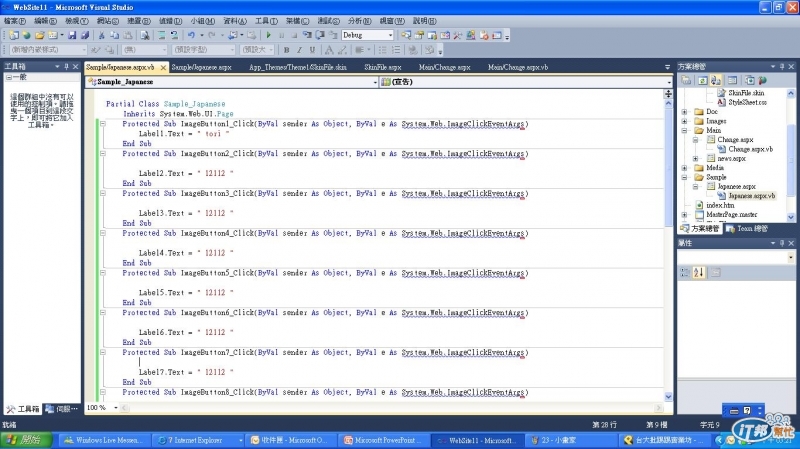Screen dimensions: 800x449
Task: Click Copy Web Site icon in Solution Explorer
Action: 749,81
